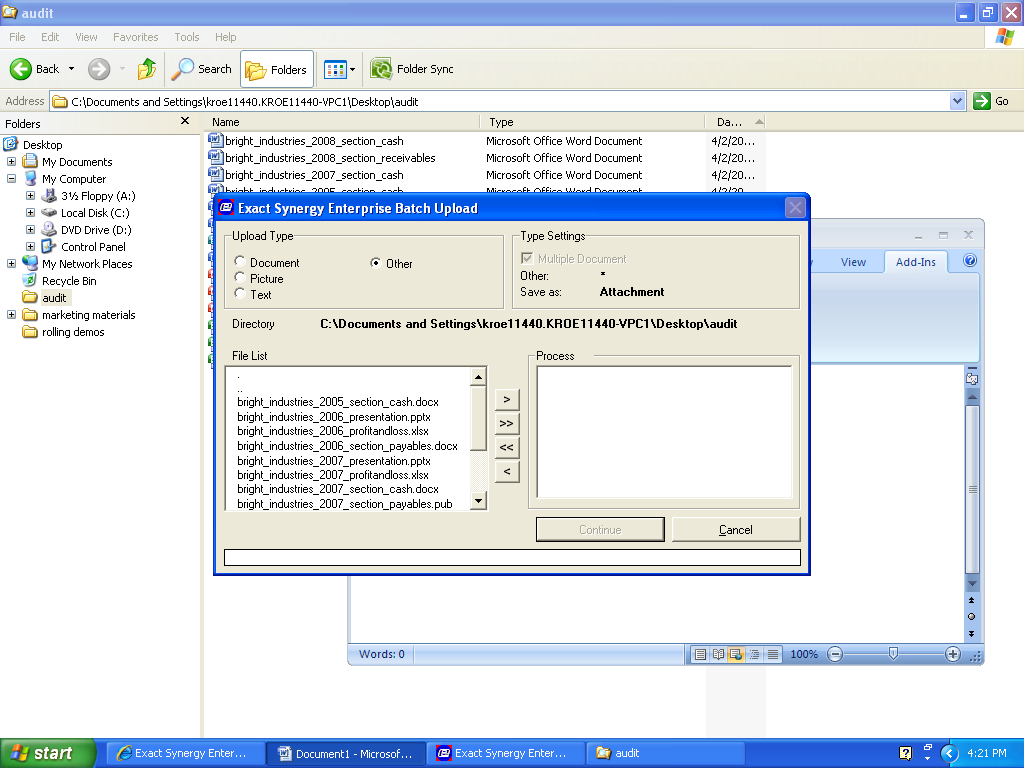
Task: Click File List scroll down arrow
Action: pos(479,501)
